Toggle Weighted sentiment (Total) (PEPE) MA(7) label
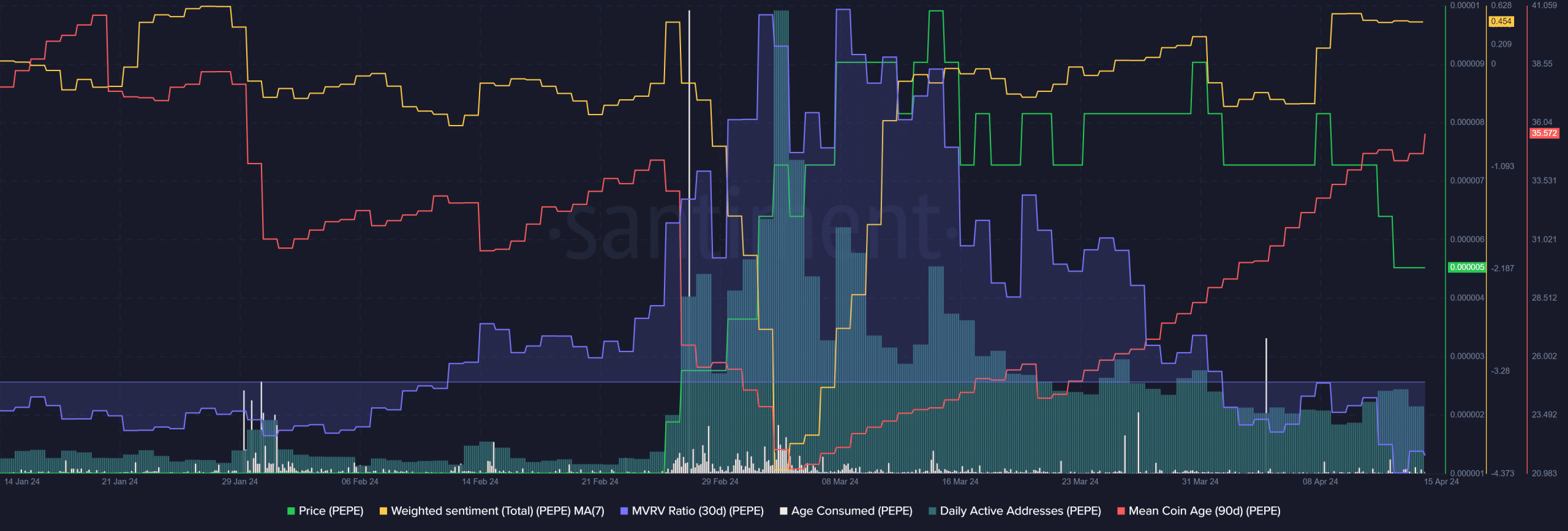Screen dimensions: 1568x531 pos(497,511)
